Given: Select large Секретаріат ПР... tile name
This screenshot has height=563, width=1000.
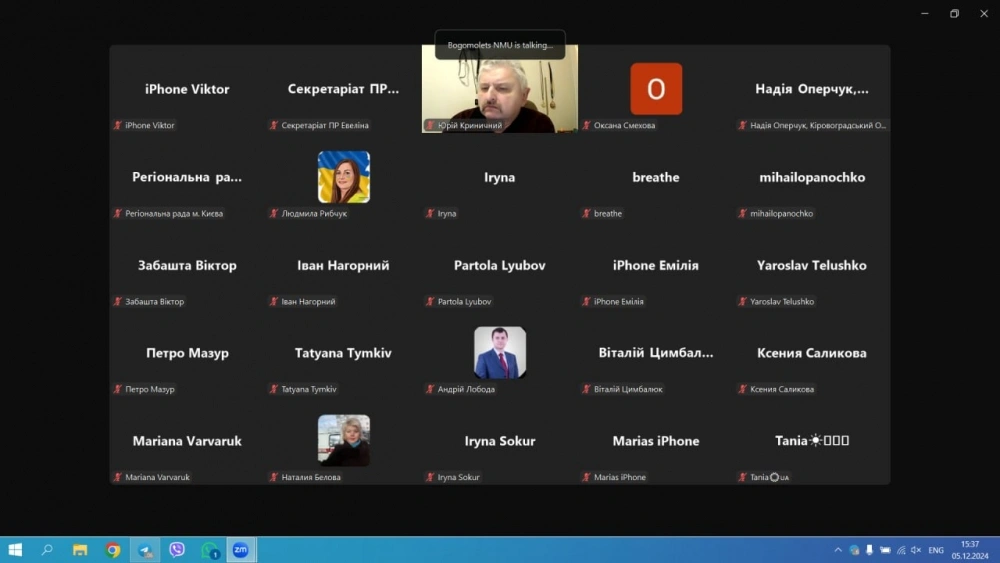Looking at the screenshot, I should pyautogui.click(x=343, y=89).
